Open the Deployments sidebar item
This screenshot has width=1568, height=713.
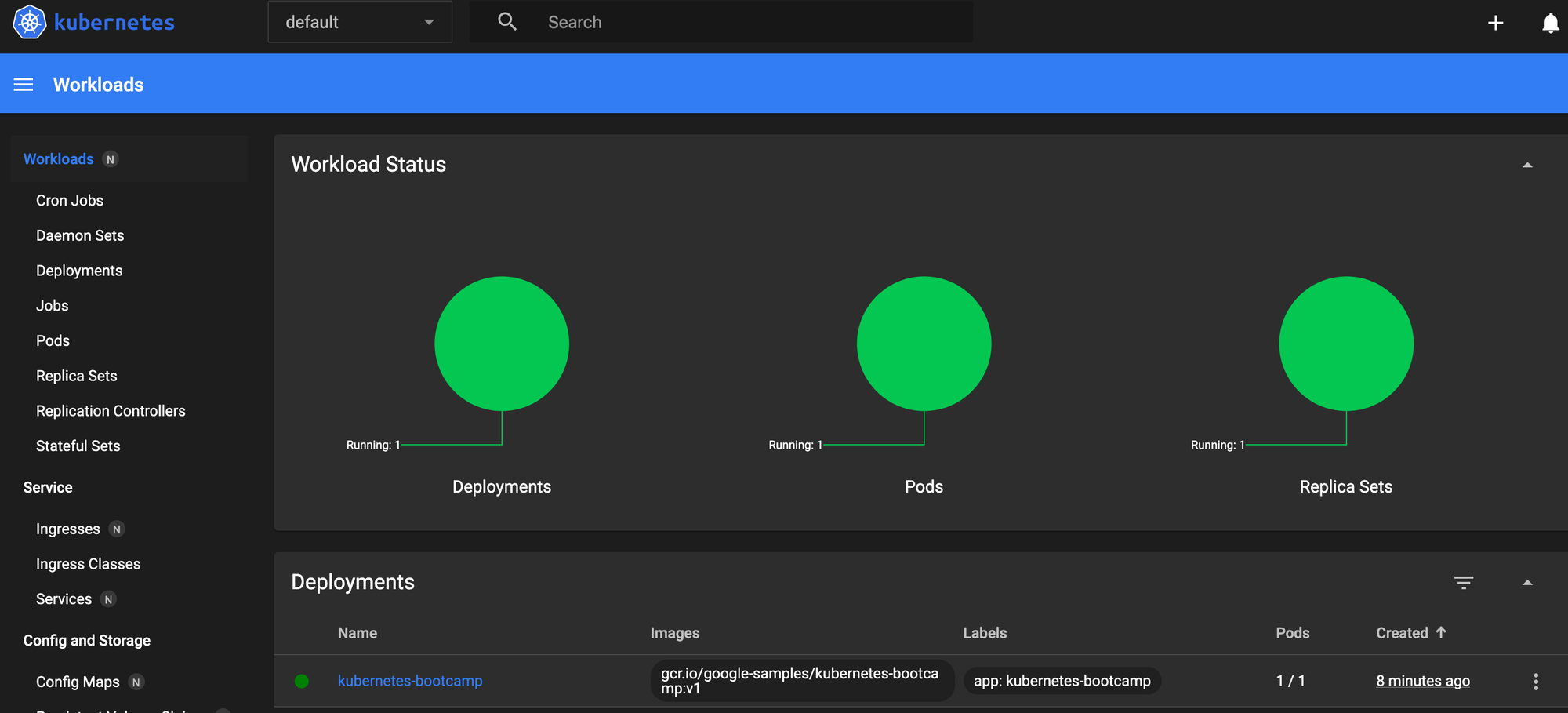pyautogui.click(x=79, y=271)
